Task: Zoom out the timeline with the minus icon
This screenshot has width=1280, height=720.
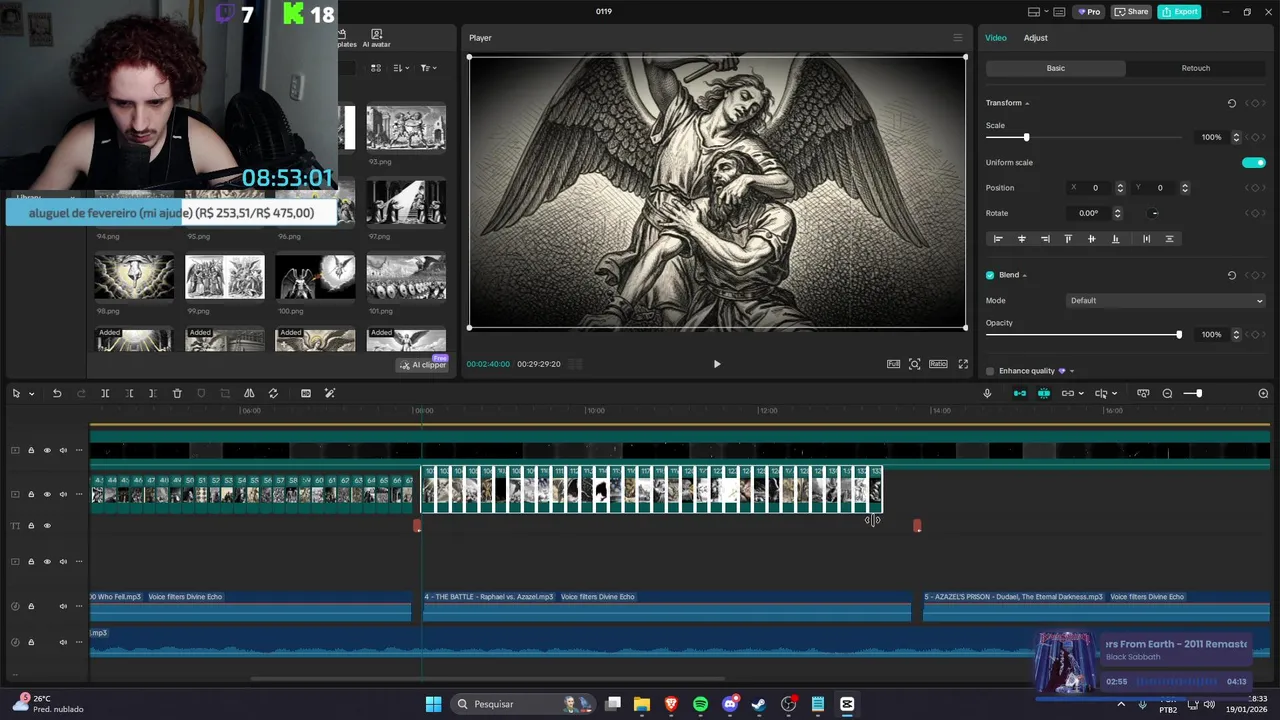Action: point(1167,393)
